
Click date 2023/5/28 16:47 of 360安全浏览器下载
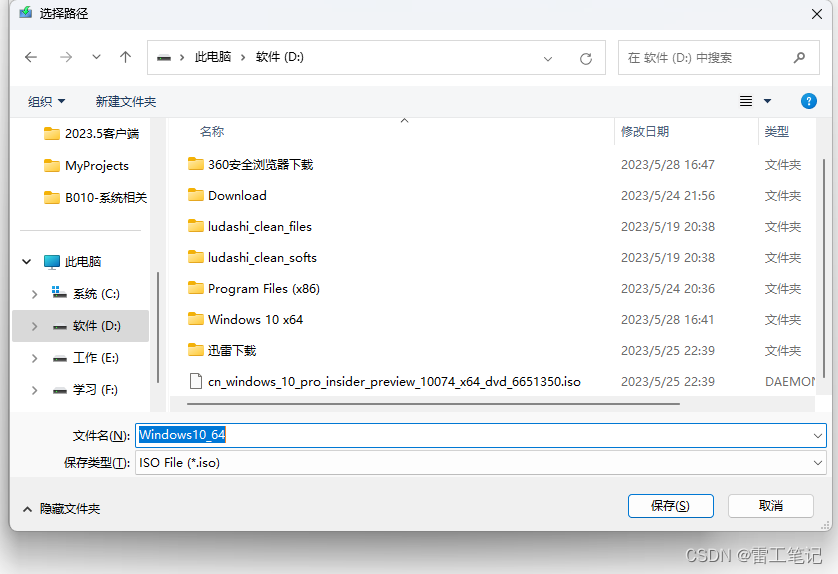pyautogui.click(x=668, y=165)
